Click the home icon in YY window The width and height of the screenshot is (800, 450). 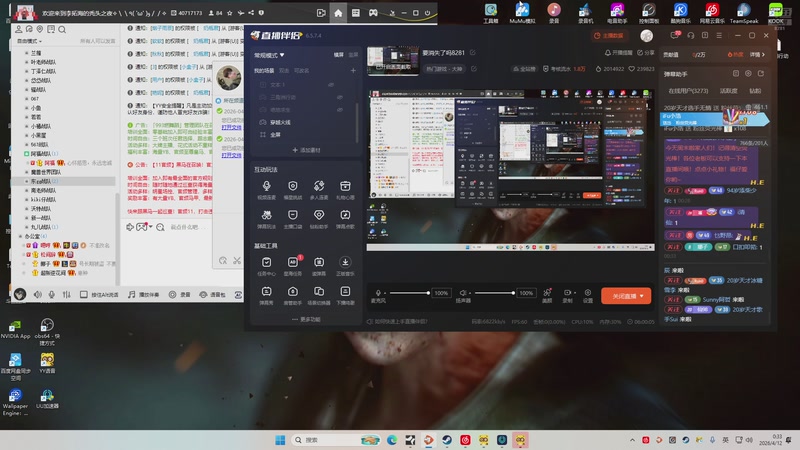pos(338,13)
